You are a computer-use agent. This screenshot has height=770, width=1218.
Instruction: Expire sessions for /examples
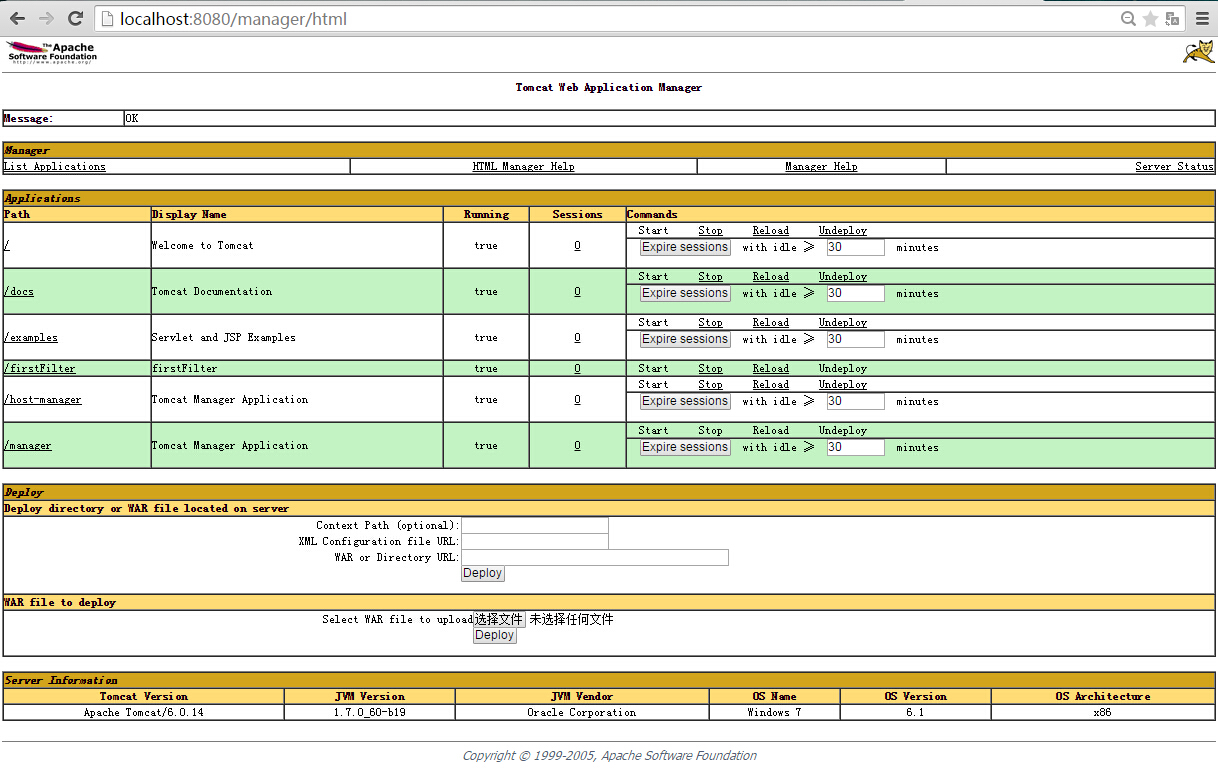[685, 339]
